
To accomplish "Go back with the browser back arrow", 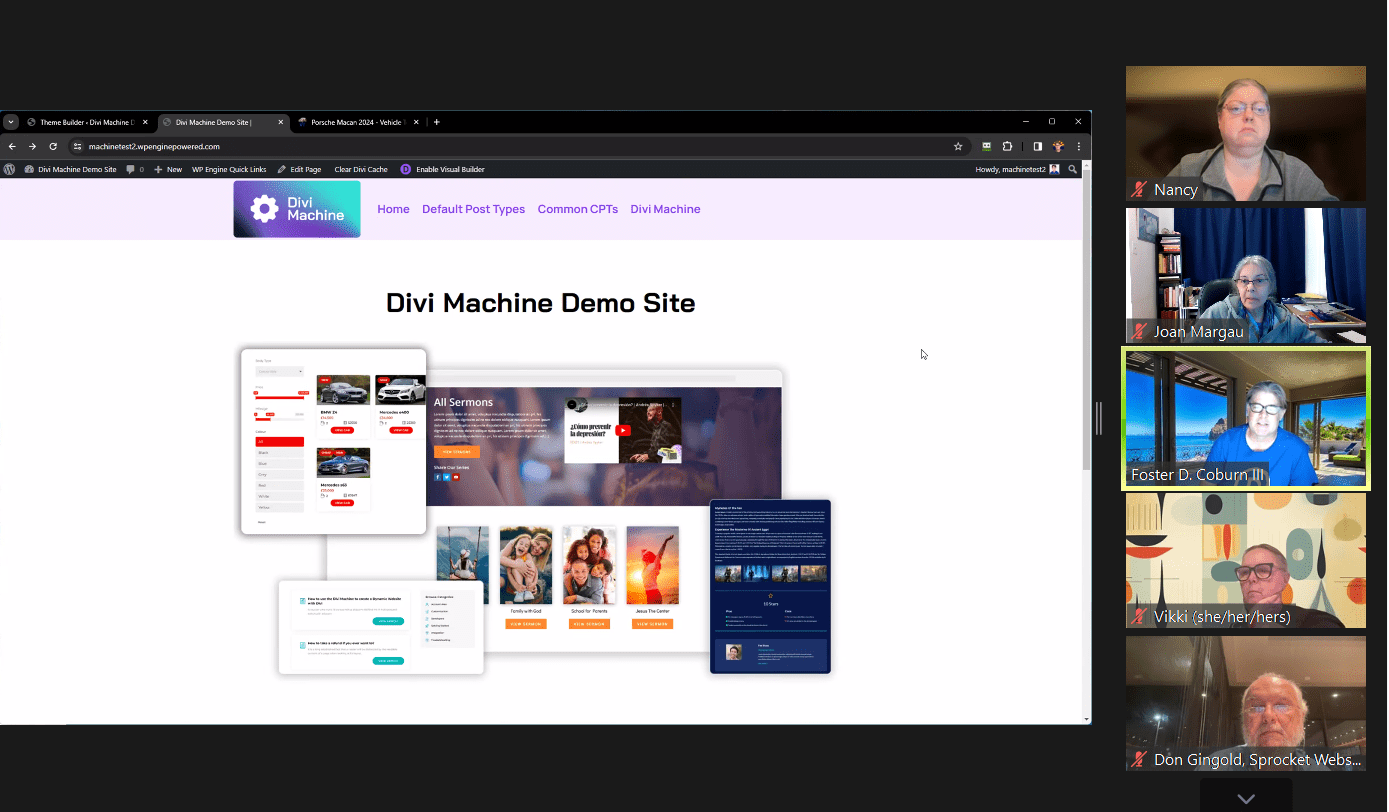I will click(x=12, y=146).
